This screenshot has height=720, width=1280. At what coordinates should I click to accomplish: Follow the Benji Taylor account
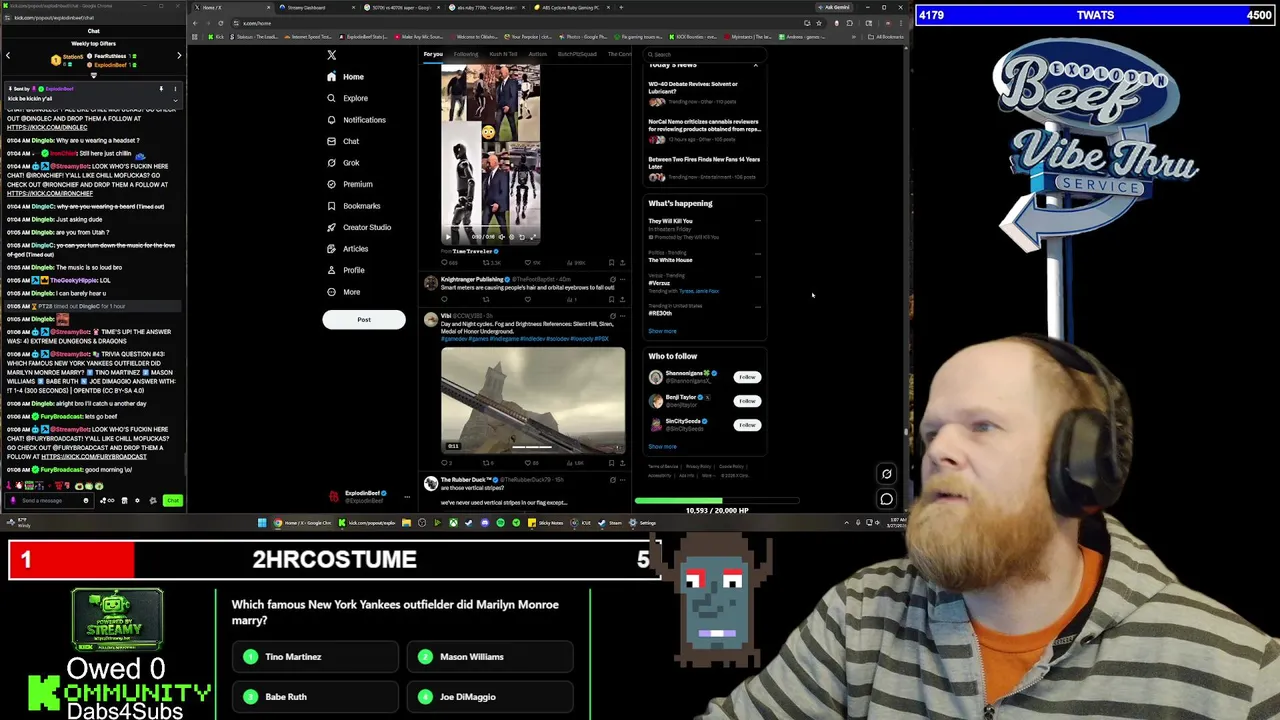(x=747, y=401)
